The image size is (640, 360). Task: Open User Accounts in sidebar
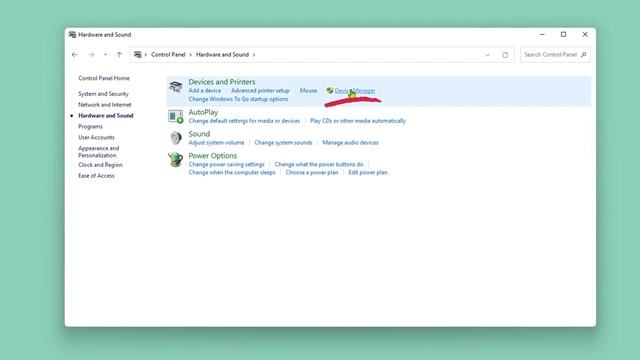click(x=96, y=138)
